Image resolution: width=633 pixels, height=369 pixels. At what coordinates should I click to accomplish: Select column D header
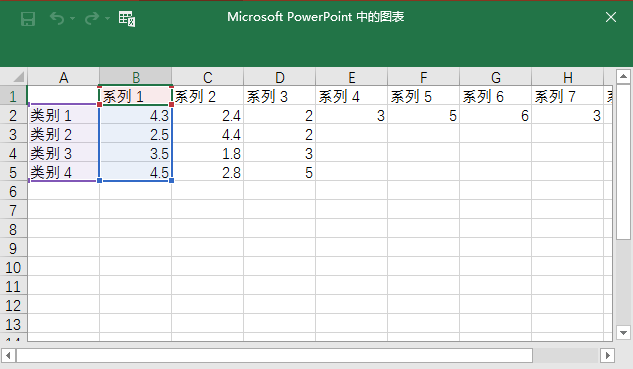click(280, 77)
